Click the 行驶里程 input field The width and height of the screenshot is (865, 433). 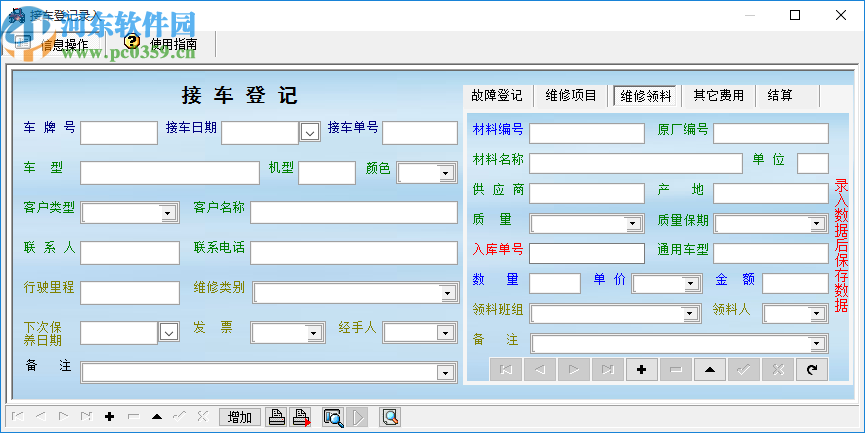coord(130,293)
